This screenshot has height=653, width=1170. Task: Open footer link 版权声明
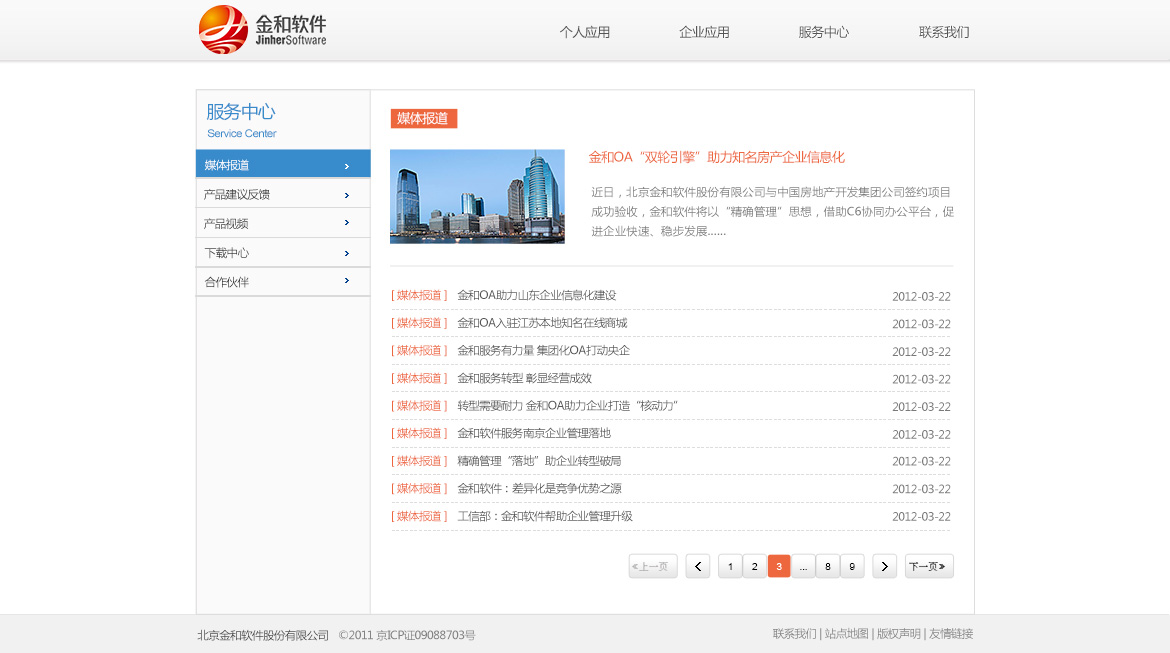point(898,634)
